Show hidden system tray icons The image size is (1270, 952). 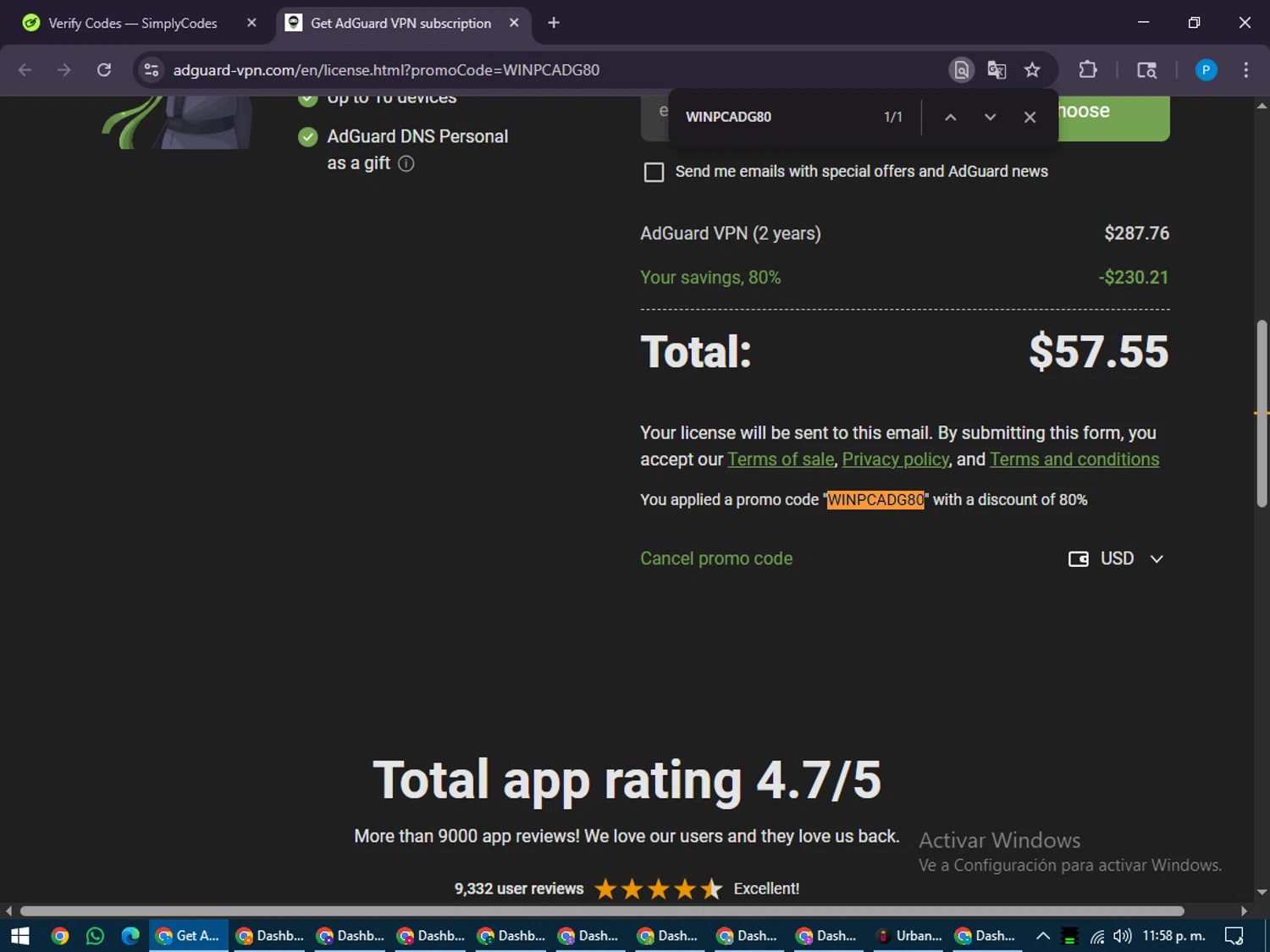(1043, 936)
